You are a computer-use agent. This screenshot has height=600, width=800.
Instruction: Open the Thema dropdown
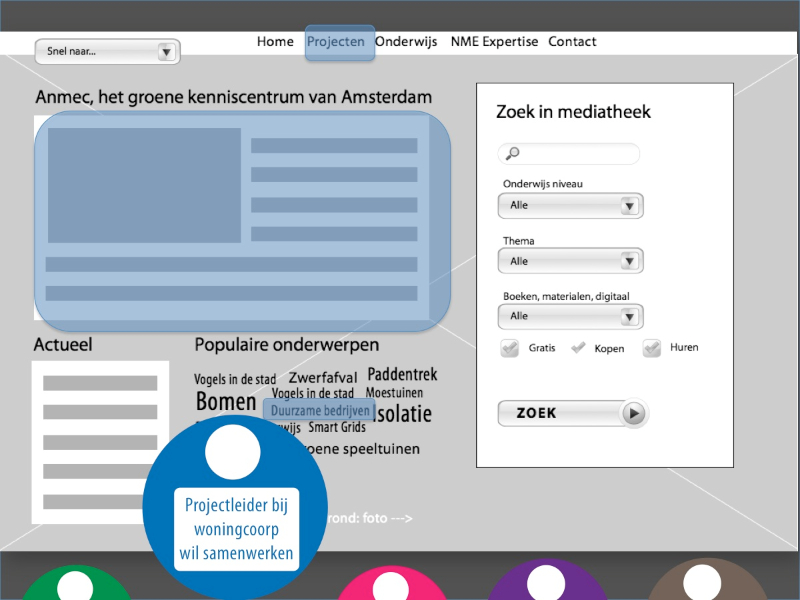pyautogui.click(x=570, y=261)
